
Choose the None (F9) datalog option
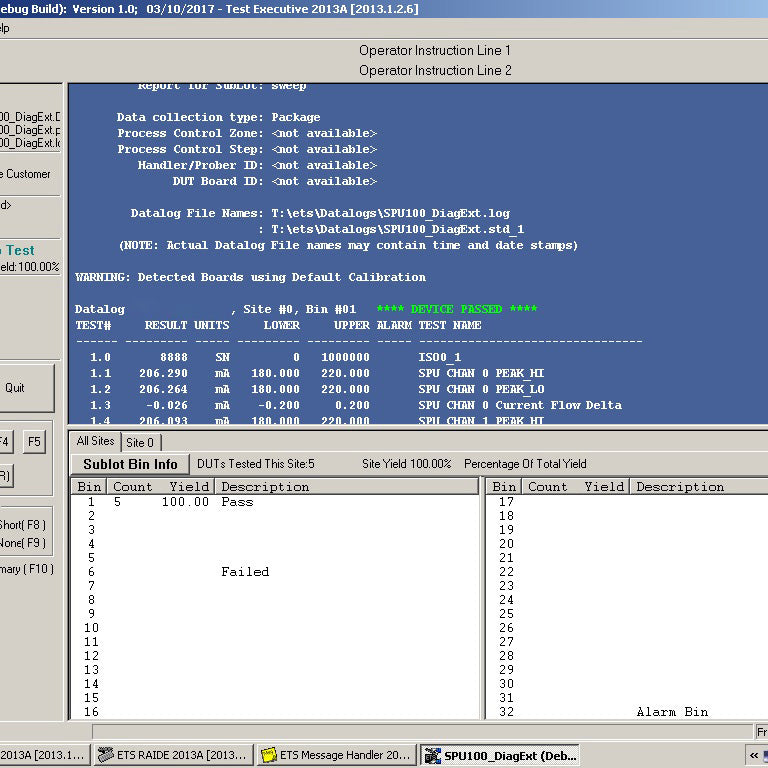[x=23, y=543]
